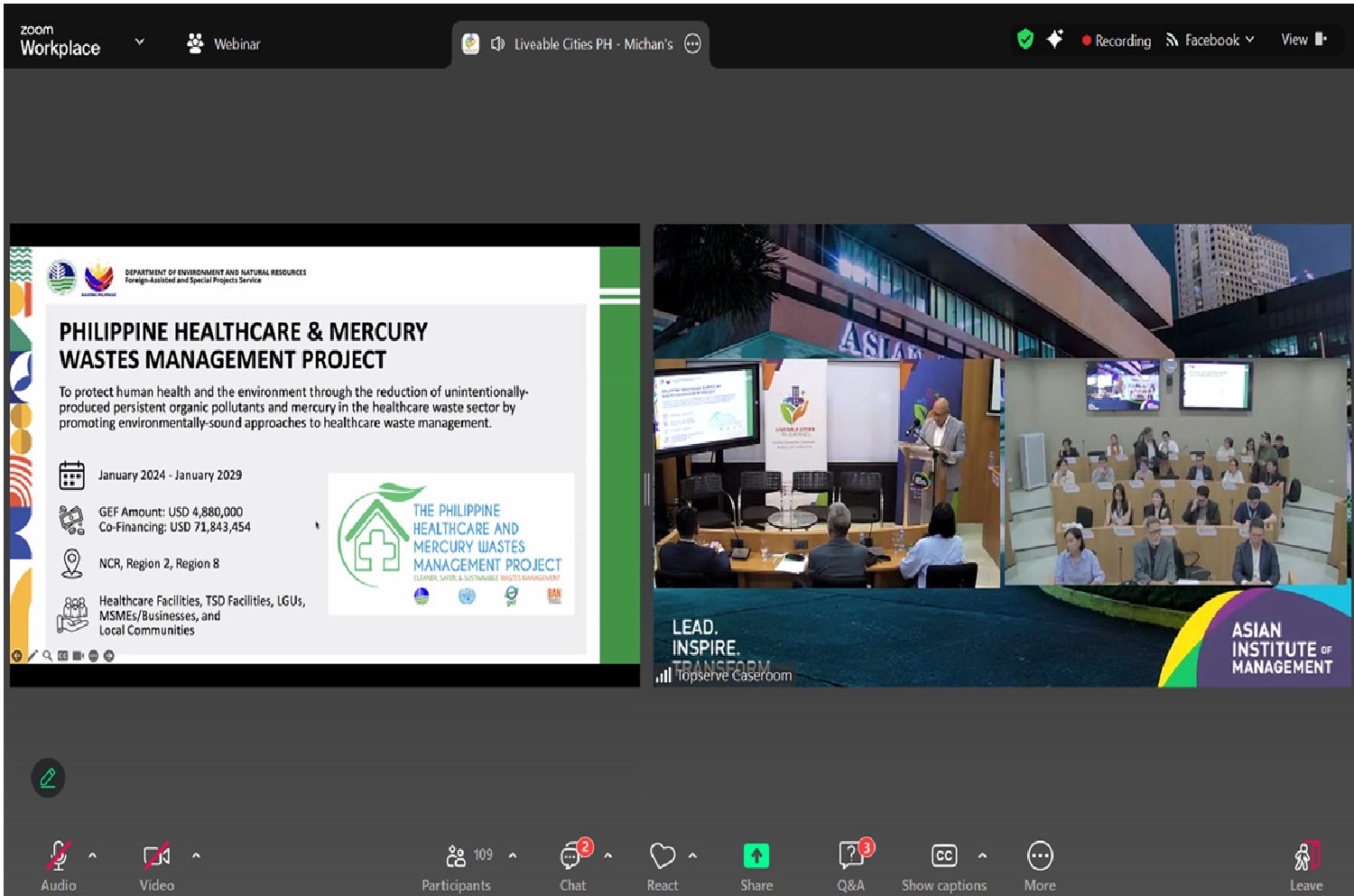1354x896 pixels.
Task: Click slide toolbar magnifier icon
Action: (47, 656)
